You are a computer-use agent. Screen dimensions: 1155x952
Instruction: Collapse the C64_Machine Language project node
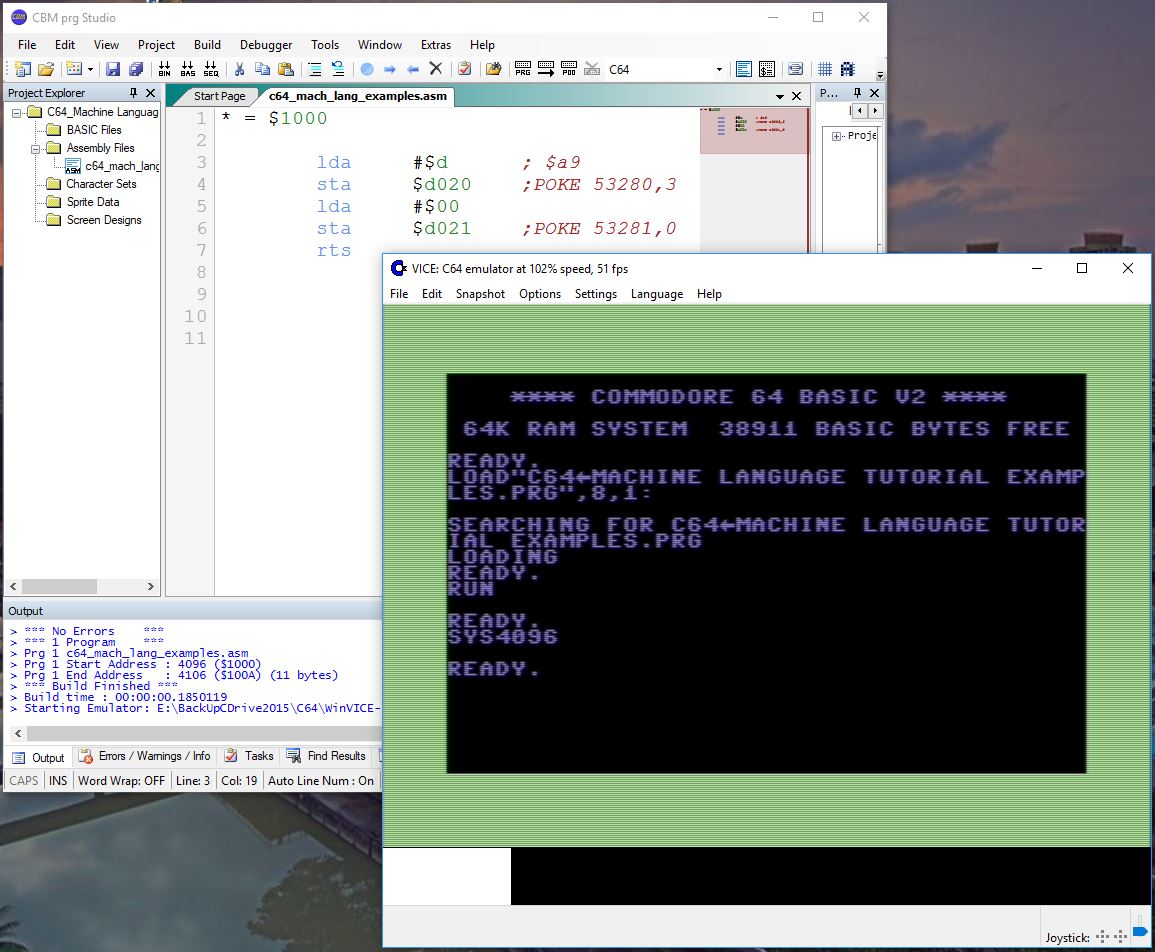[16, 113]
